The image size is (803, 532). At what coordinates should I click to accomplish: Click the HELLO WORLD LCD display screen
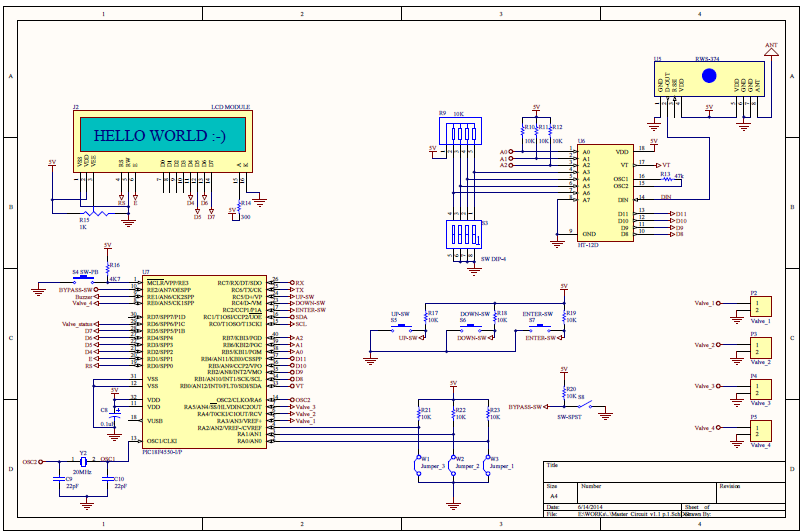click(x=163, y=135)
